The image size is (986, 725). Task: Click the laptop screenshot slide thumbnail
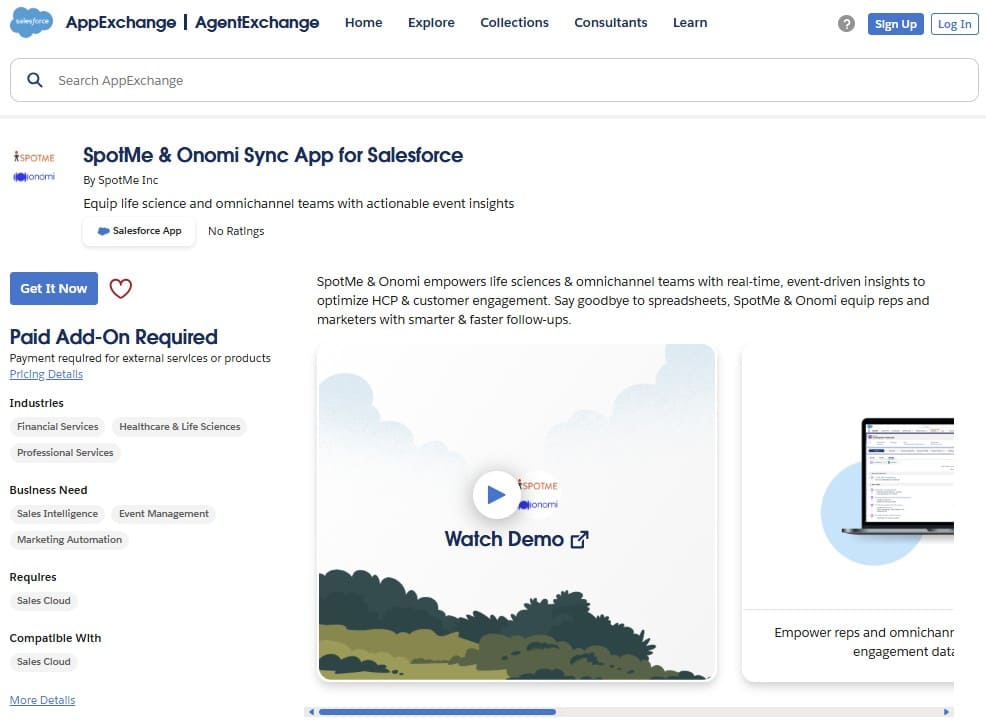[x=848, y=512]
